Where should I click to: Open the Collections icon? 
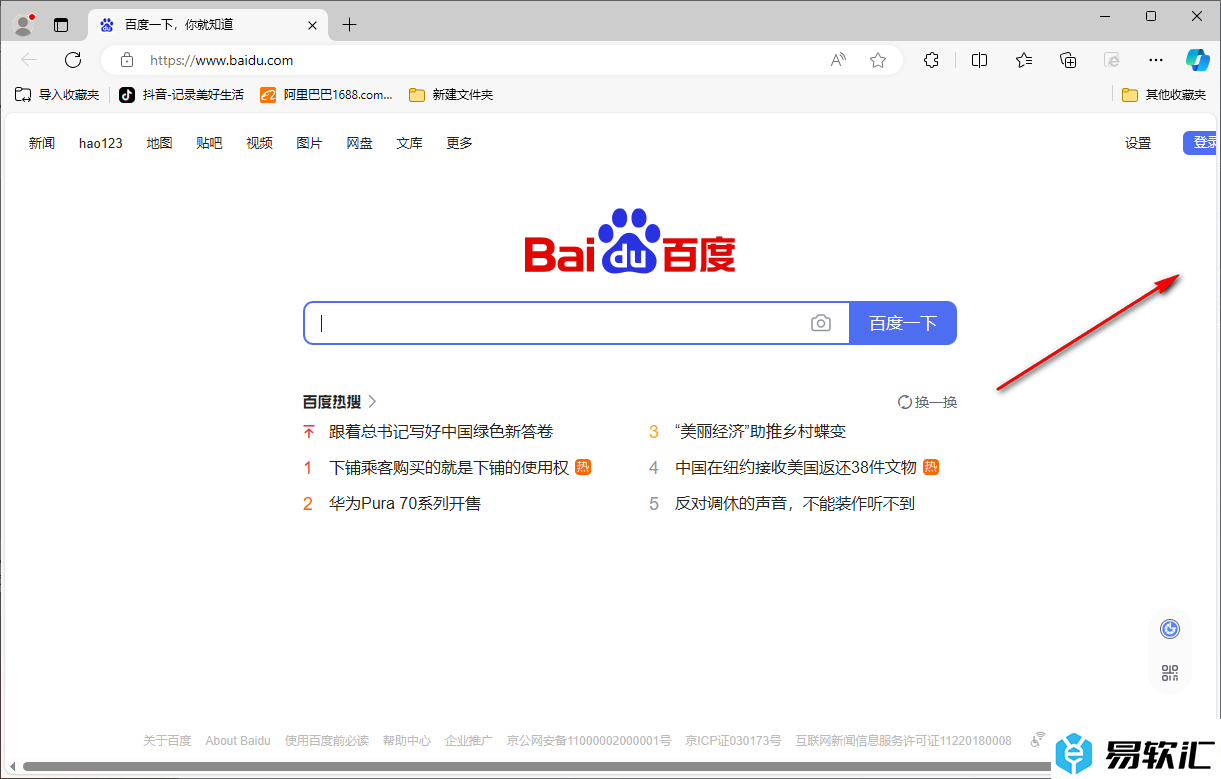pos(1068,60)
